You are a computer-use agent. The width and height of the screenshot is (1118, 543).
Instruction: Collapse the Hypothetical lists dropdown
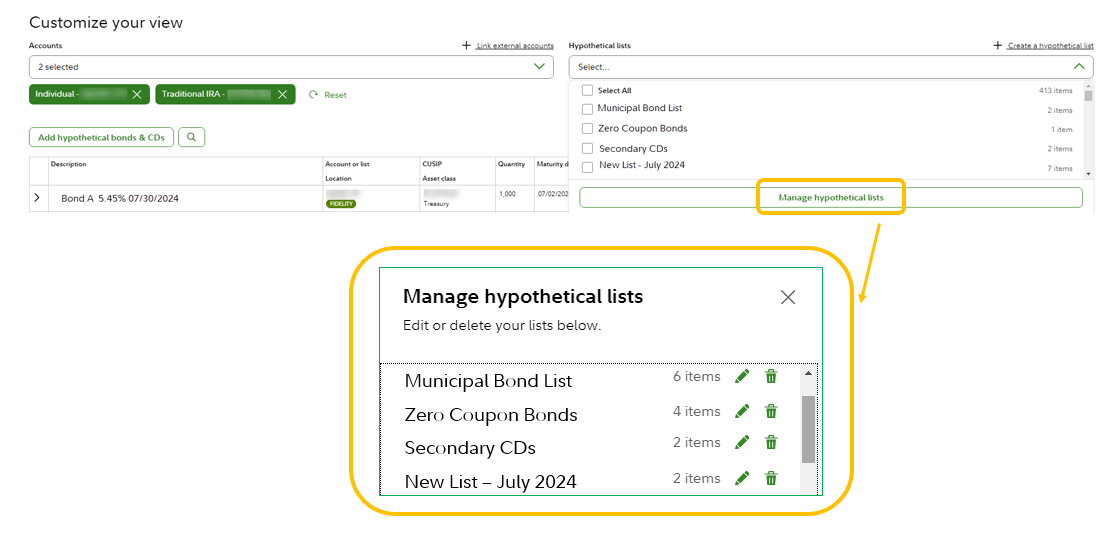point(1078,67)
